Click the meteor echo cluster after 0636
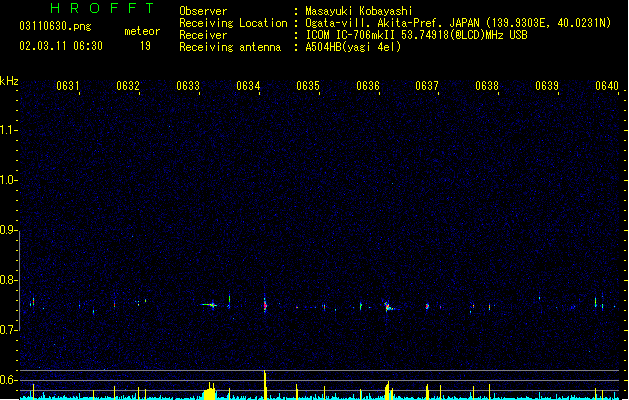The height and width of the screenshot is (400, 629). coord(388,307)
